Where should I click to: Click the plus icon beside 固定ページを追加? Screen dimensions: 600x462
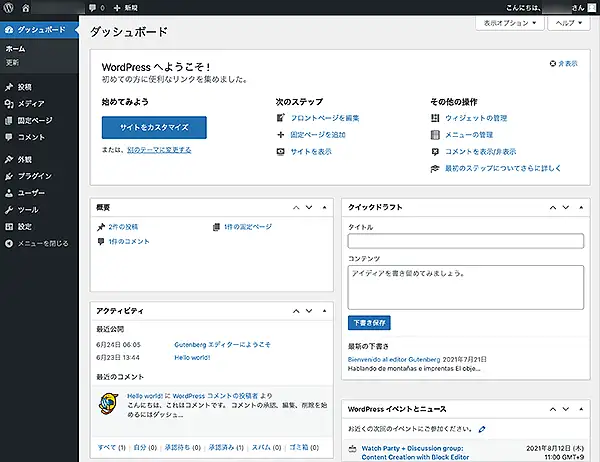pyautogui.click(x=281, y=135)
